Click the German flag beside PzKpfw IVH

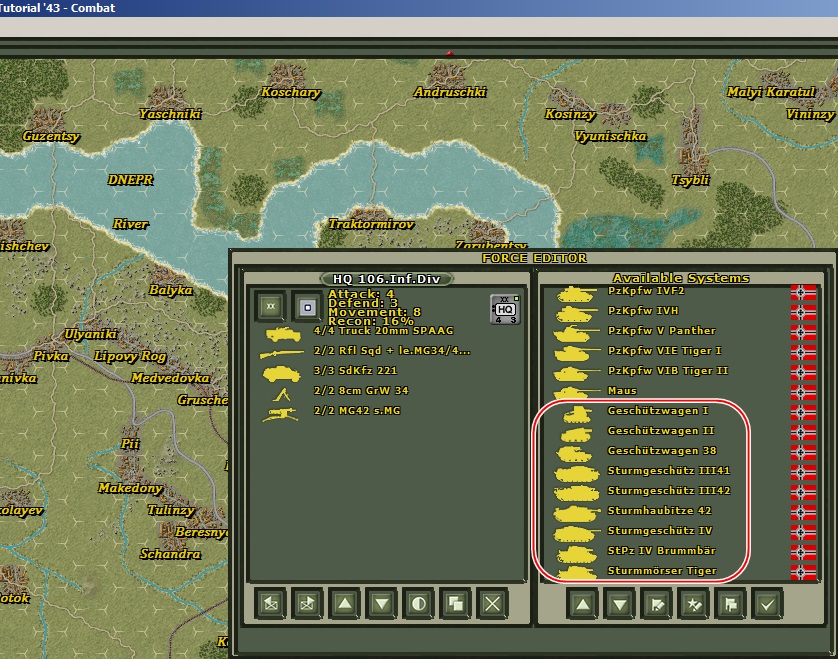[803, 312]
